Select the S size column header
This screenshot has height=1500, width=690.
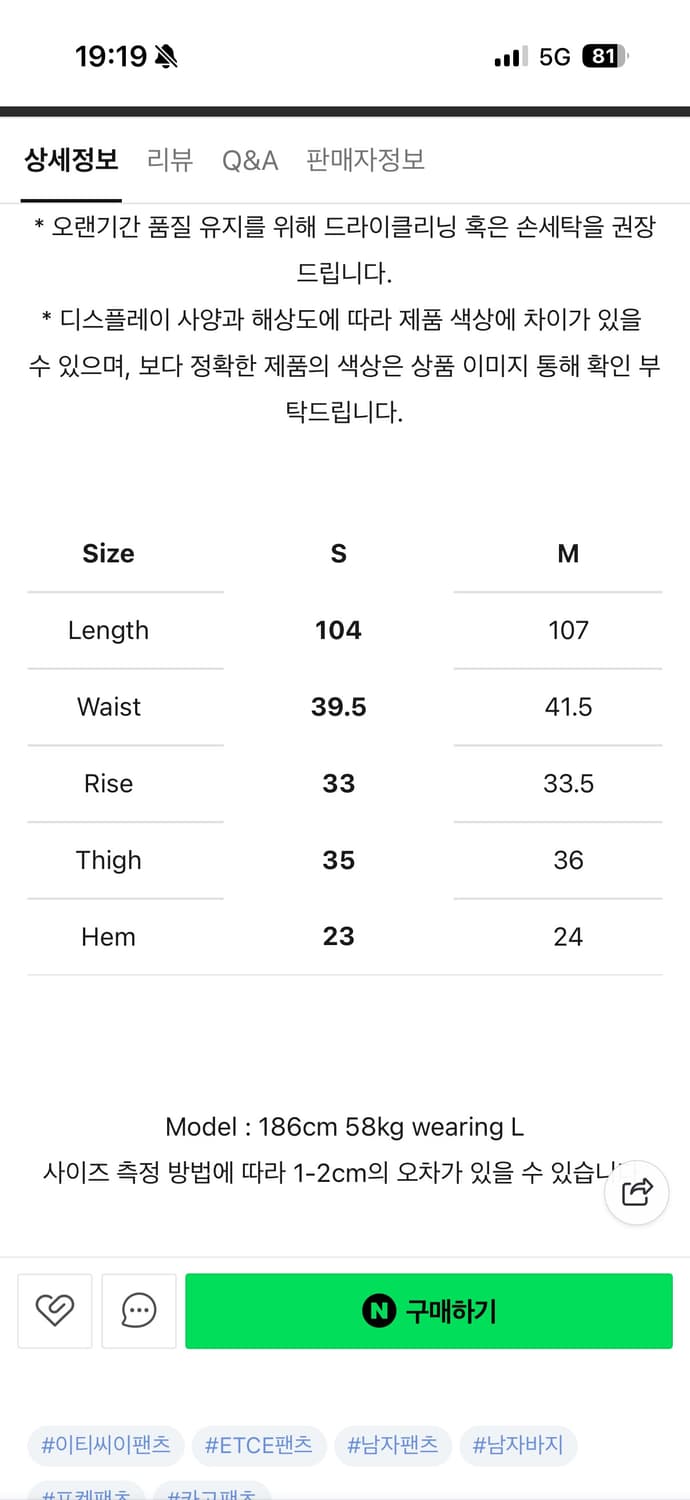338,554
